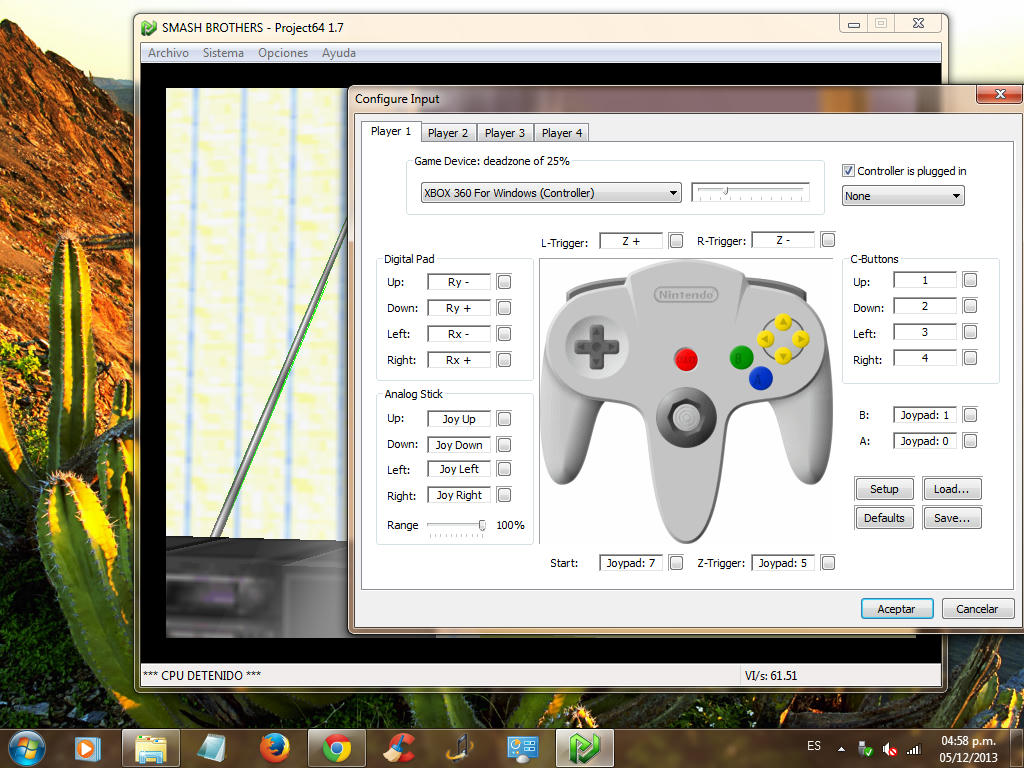1024x768 pixels.
Task: Open the Opciones menu
Action: [283, 53]
